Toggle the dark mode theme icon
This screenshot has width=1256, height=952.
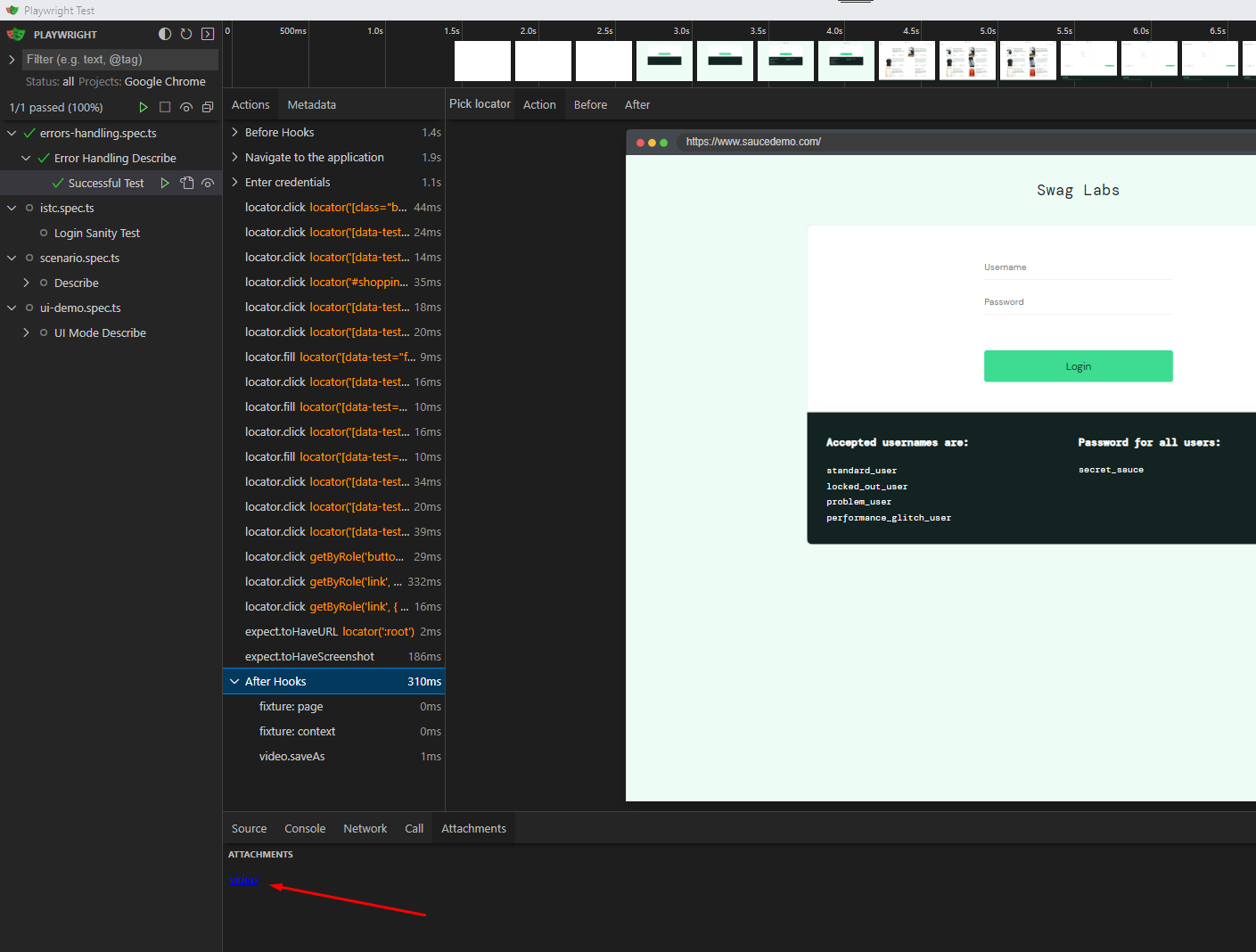[164, 34]
